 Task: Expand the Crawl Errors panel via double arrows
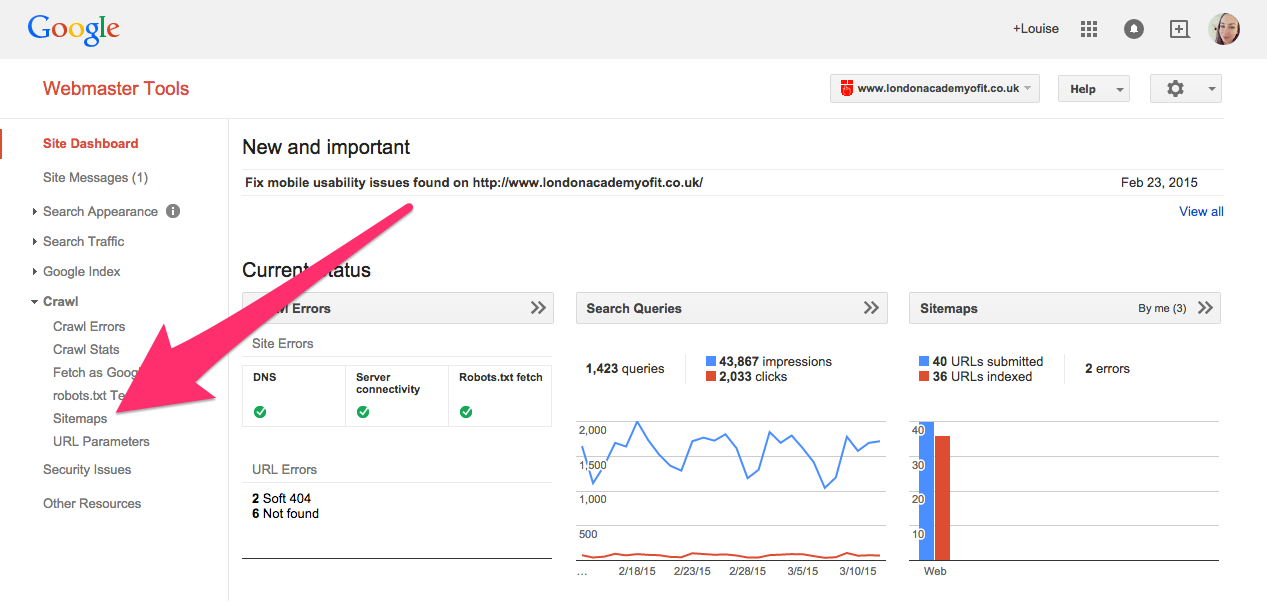click(539, 308)
